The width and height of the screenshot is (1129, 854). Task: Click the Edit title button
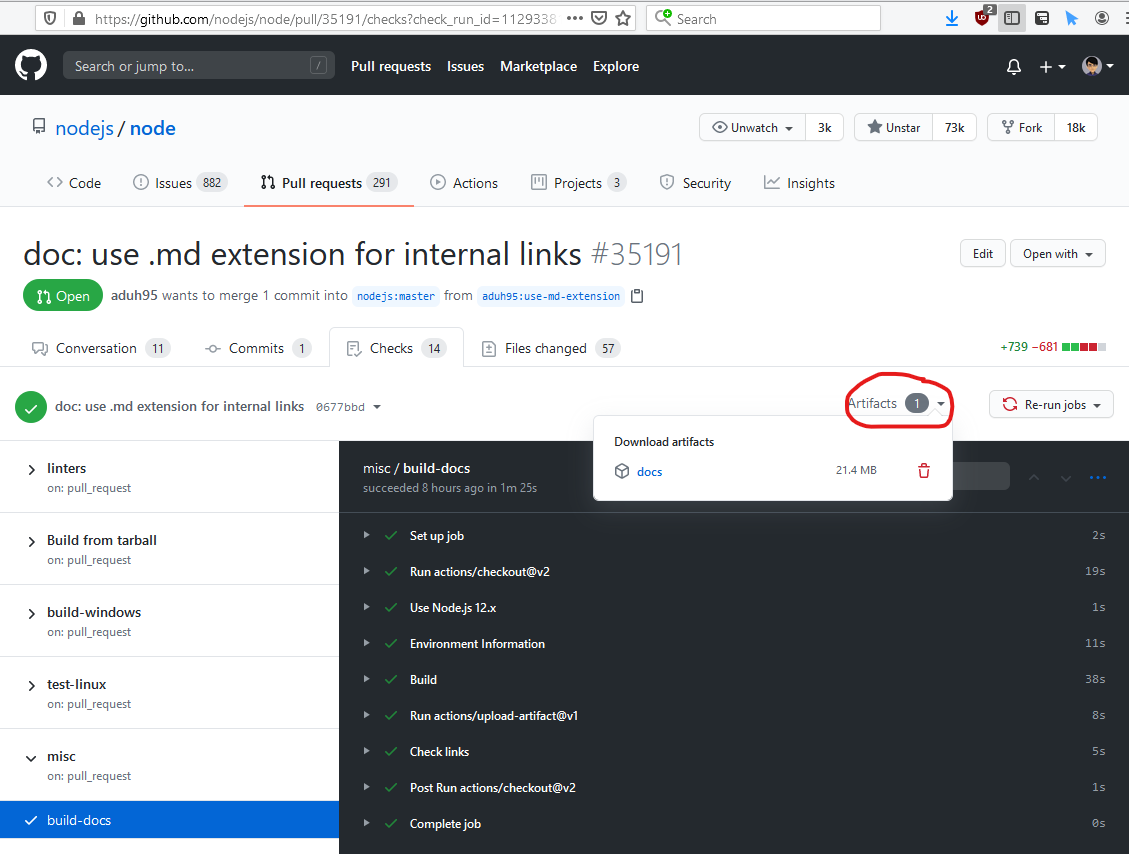coord(982,253)
